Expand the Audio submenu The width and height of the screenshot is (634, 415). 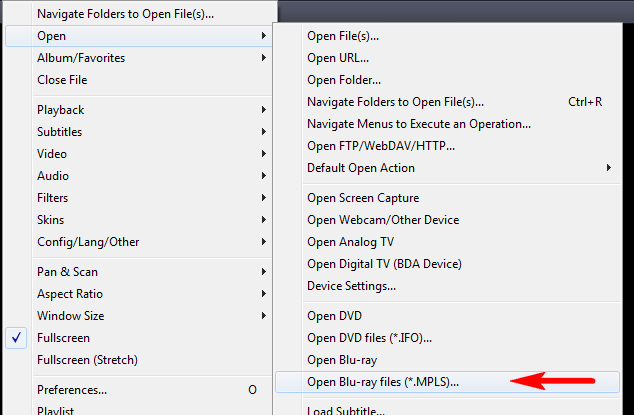[138, 176]
